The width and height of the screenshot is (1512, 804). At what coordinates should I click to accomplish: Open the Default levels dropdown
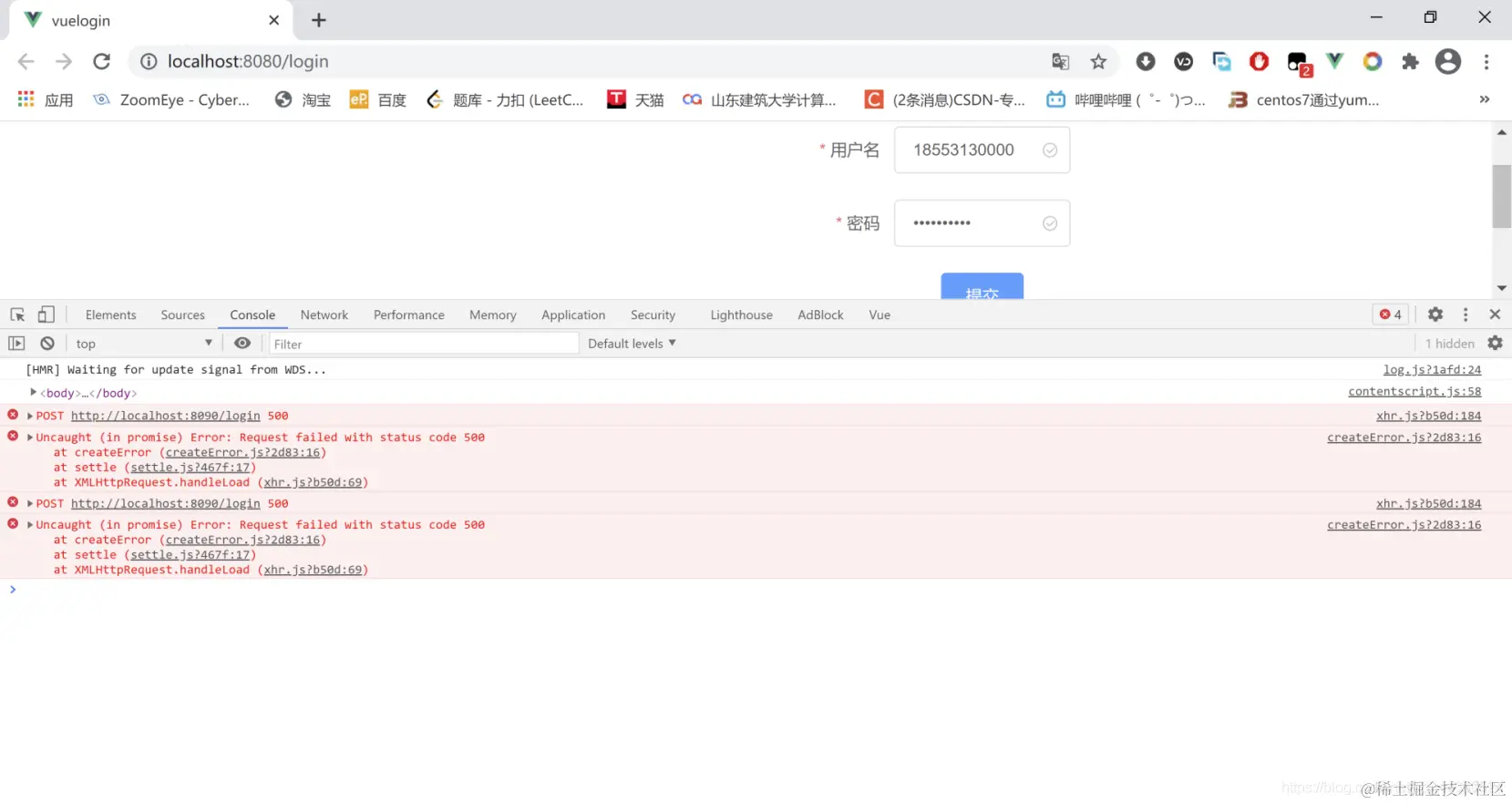[x=632, y=344]
